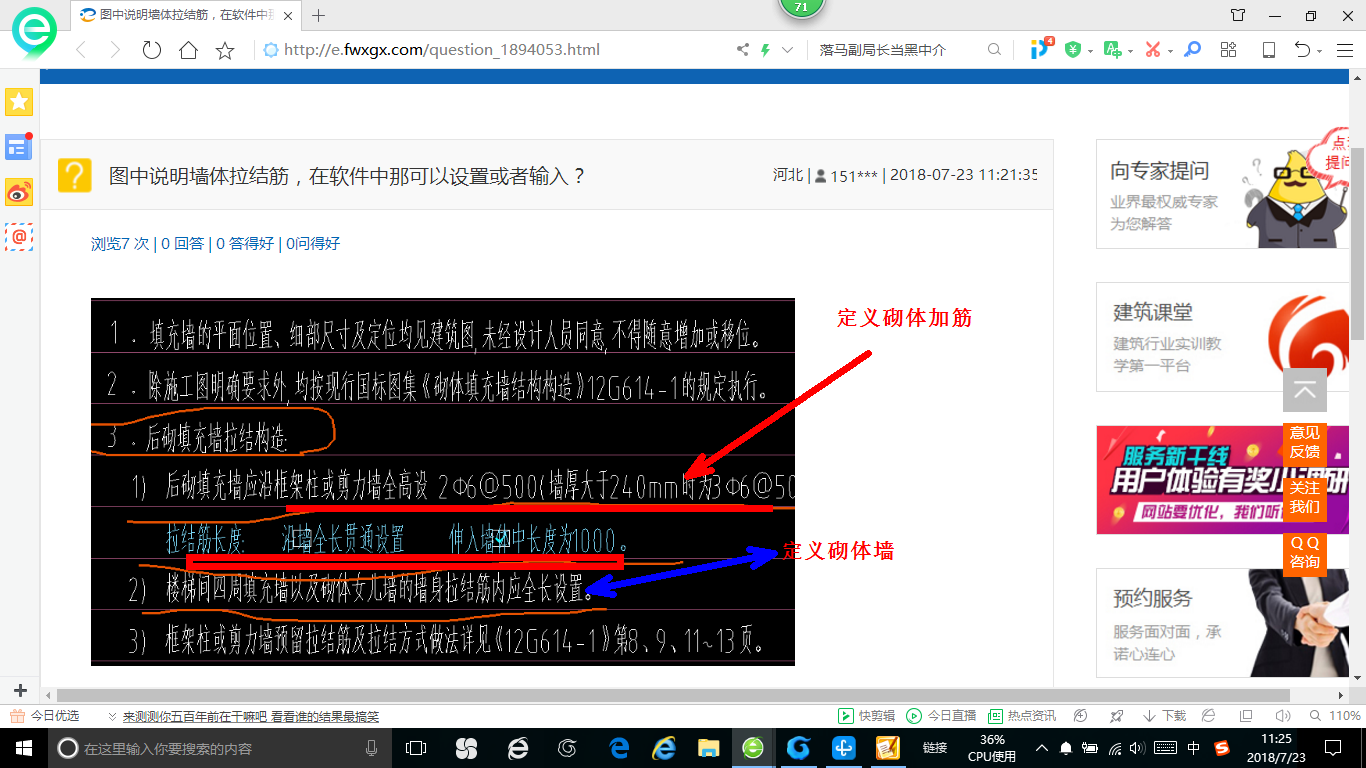Click the search magnifier icon
This screenshot has height=768, width=1366.
pyautogui.click(x=994, y=50)
